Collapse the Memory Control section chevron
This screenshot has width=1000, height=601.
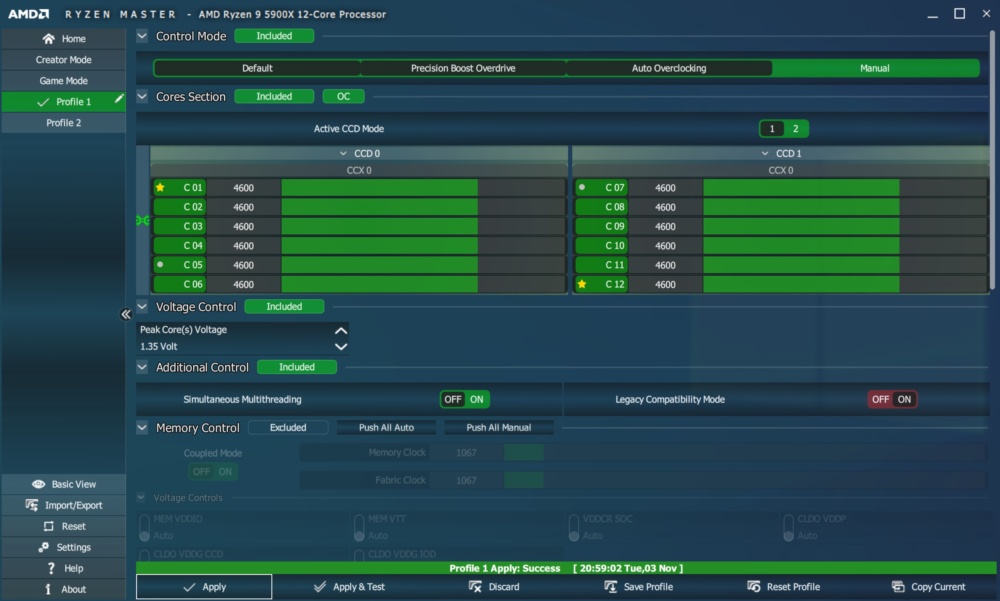tap(142, 427)
